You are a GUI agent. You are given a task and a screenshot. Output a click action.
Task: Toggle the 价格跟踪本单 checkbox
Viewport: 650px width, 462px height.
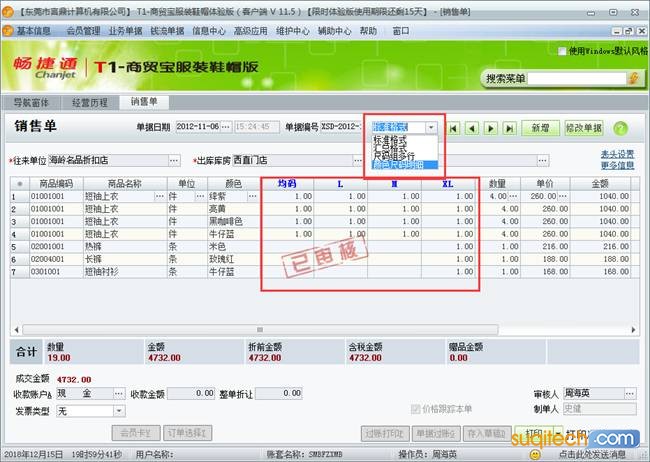click(x=415, y=409)
